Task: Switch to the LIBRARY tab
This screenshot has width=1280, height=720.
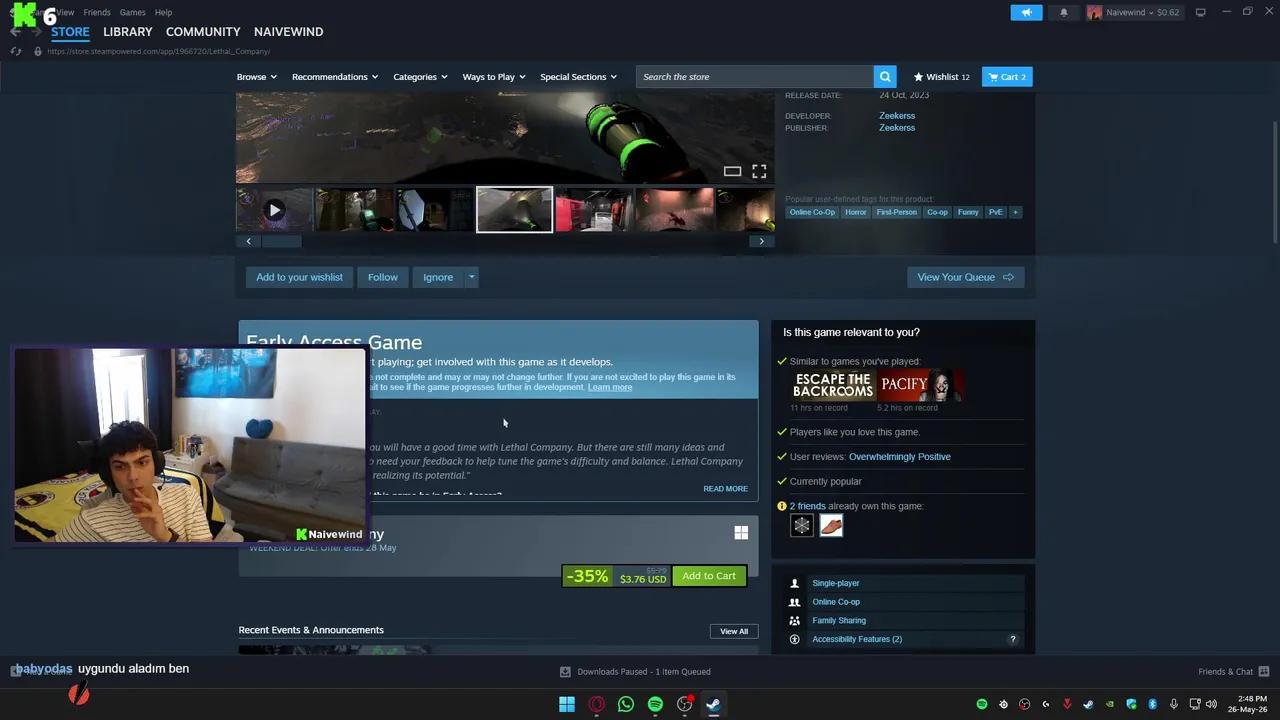Action: tap(128, 32)
